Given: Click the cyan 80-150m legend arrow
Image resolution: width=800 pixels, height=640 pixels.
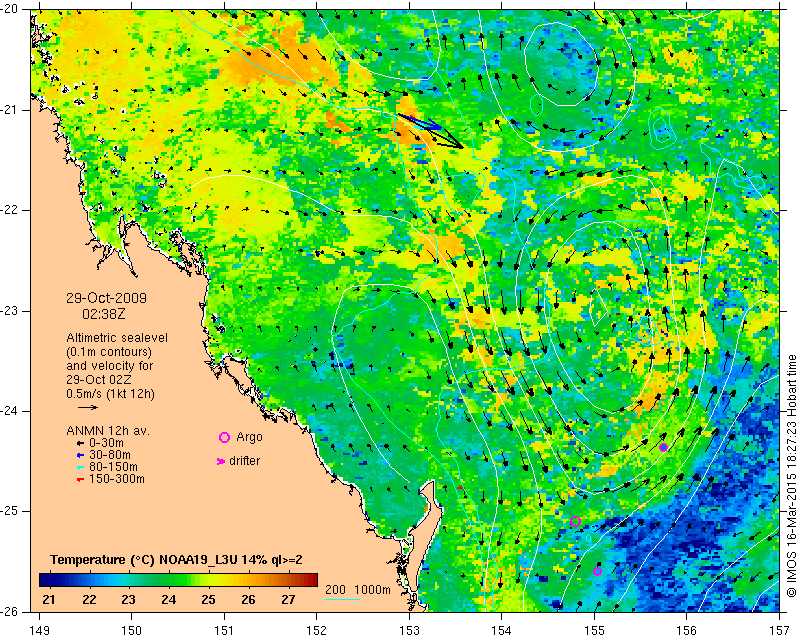Looking at the screenshot, I should point(80,467).
